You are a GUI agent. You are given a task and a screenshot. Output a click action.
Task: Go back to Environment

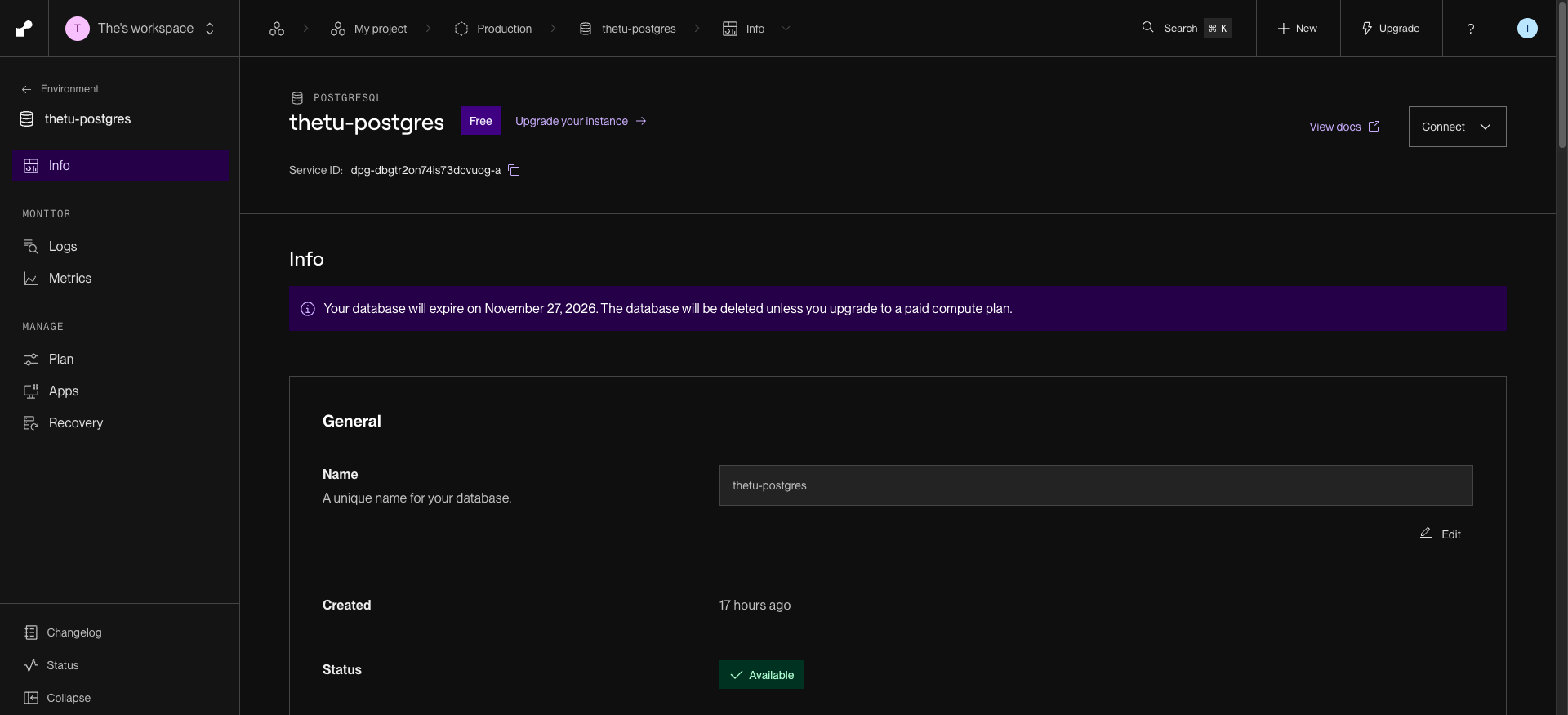60,89
